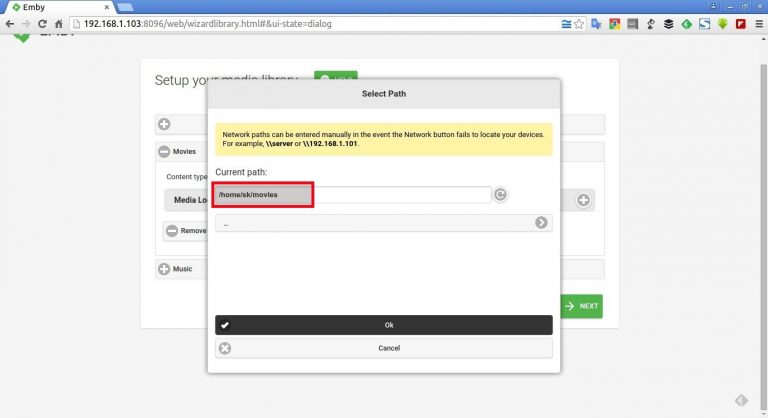768x418 pixels.
Task: Click the browser forward arrow
Action: click(x=26, y=24)
